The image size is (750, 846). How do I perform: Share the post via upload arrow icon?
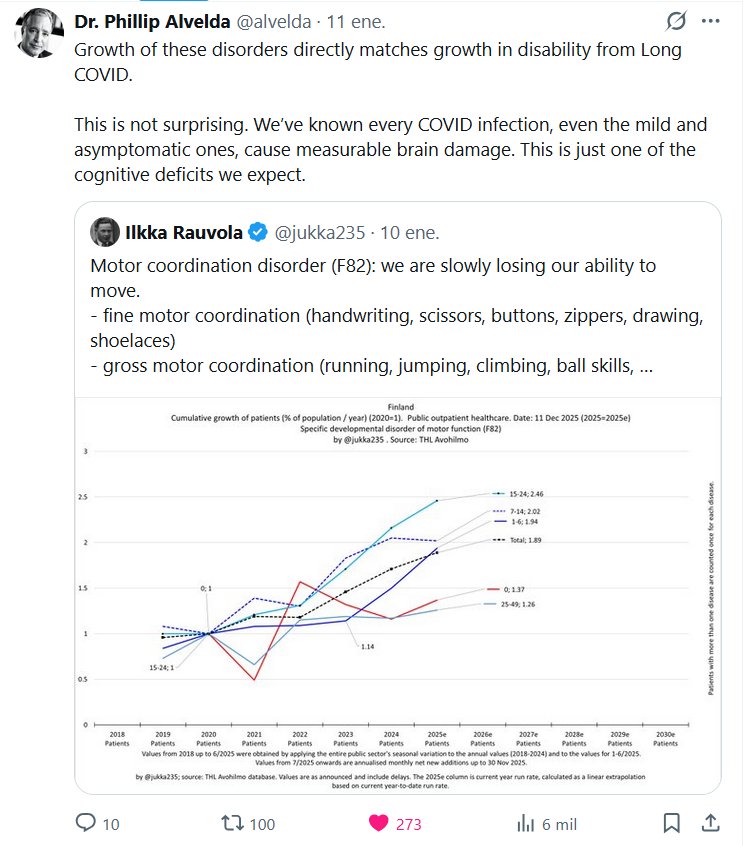point(710,823)
